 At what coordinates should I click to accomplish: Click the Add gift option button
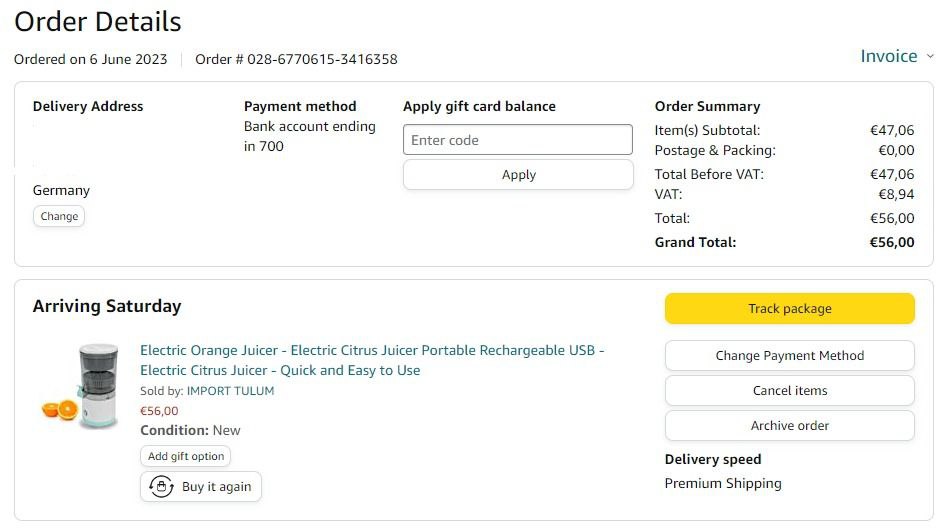point(186,456)
